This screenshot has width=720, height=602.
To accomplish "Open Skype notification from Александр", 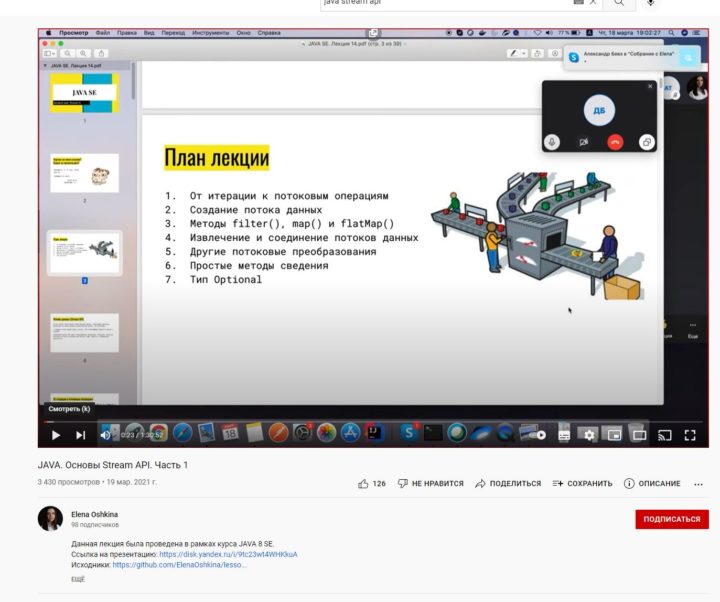I will (x=632, y=57).
